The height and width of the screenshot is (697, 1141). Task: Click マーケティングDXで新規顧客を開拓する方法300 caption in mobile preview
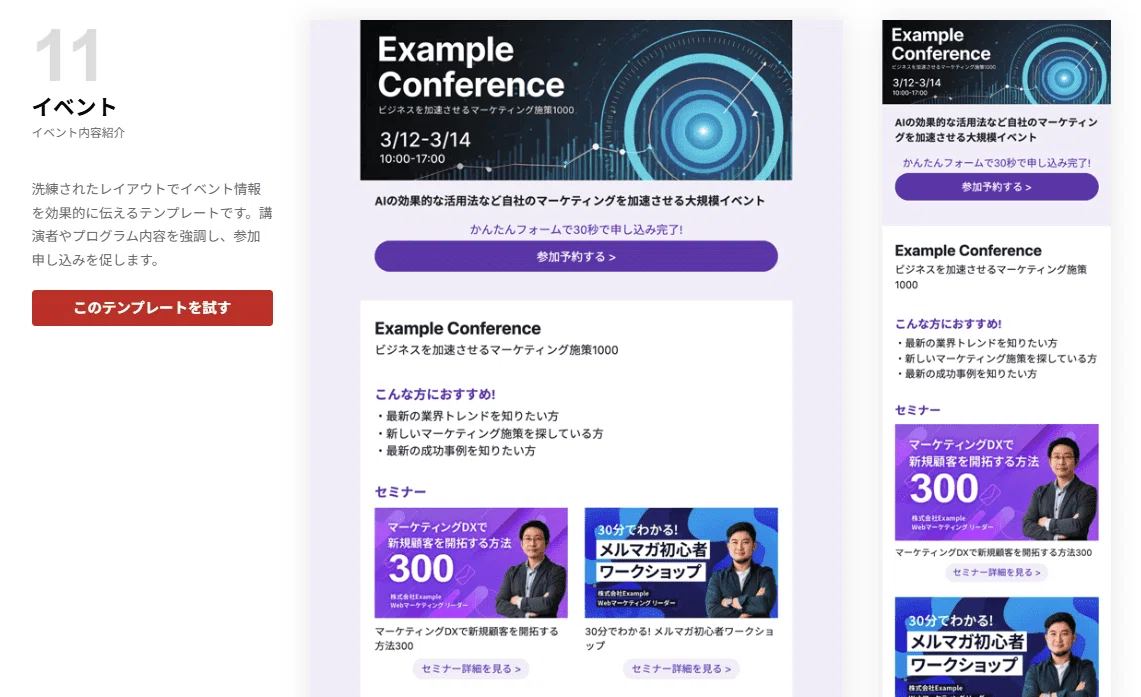pos(993,553)
